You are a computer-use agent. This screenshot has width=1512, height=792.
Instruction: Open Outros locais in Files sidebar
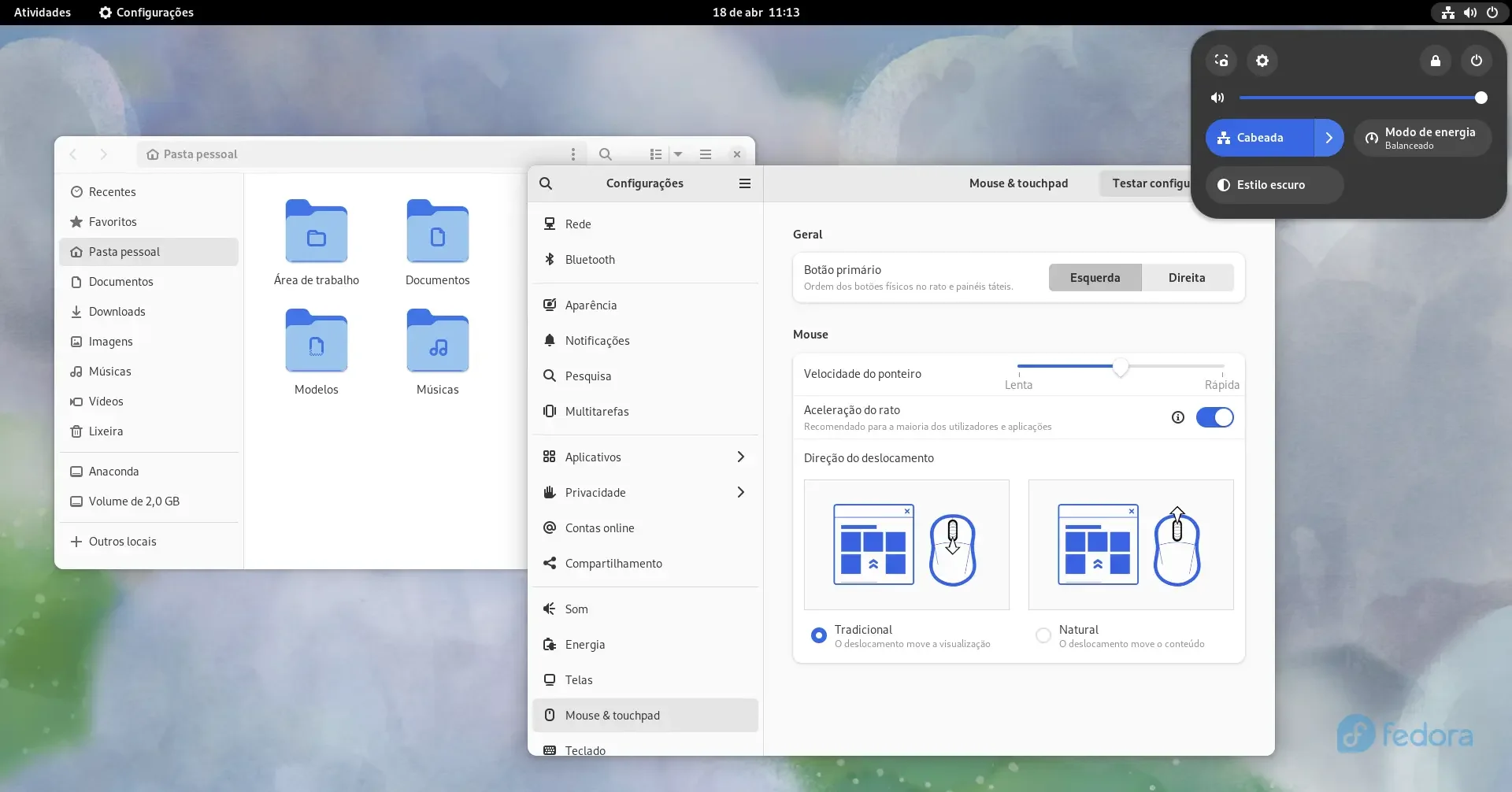(x=149, y=542)
